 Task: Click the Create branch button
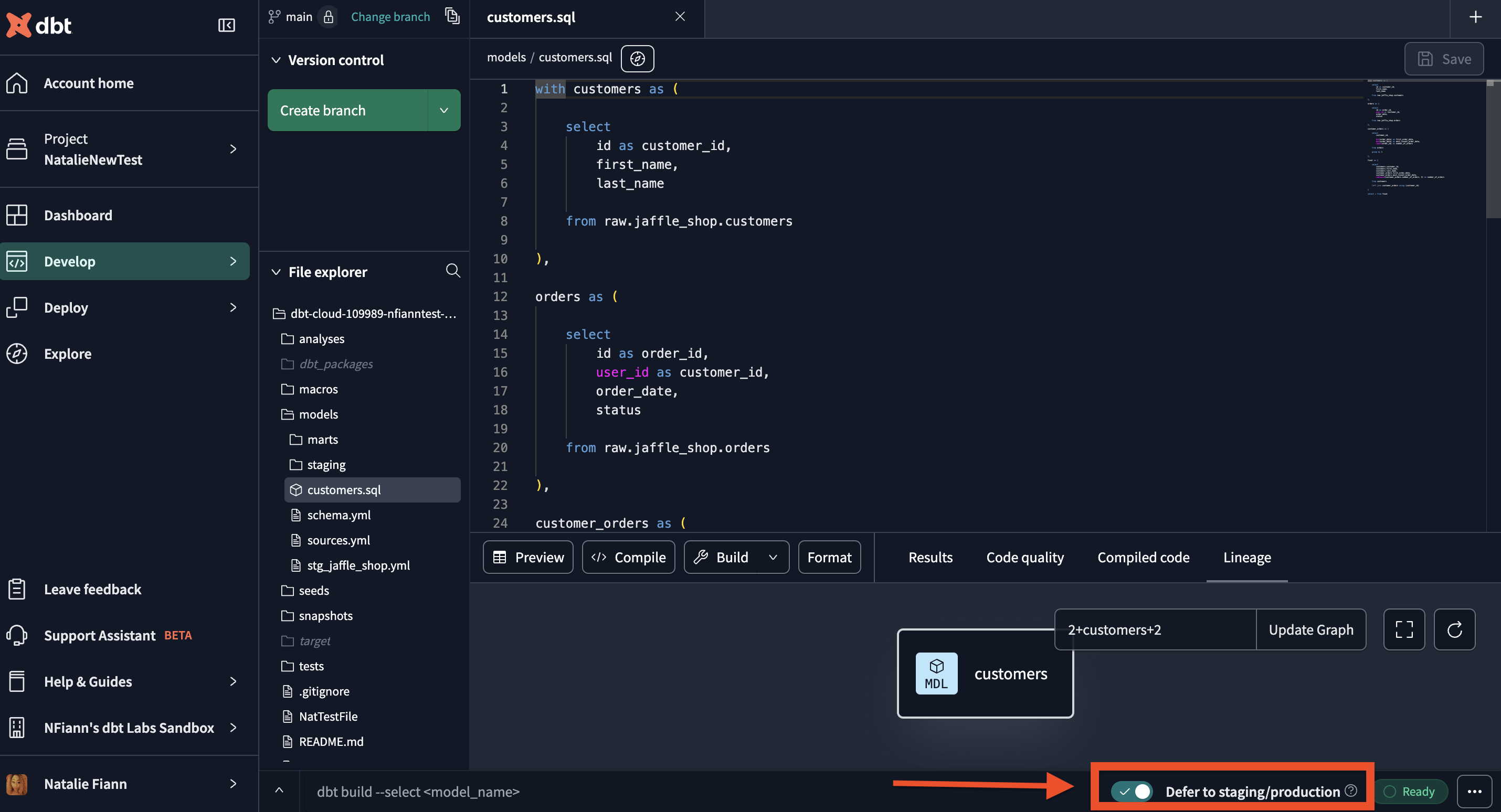[x=348, y=110]
